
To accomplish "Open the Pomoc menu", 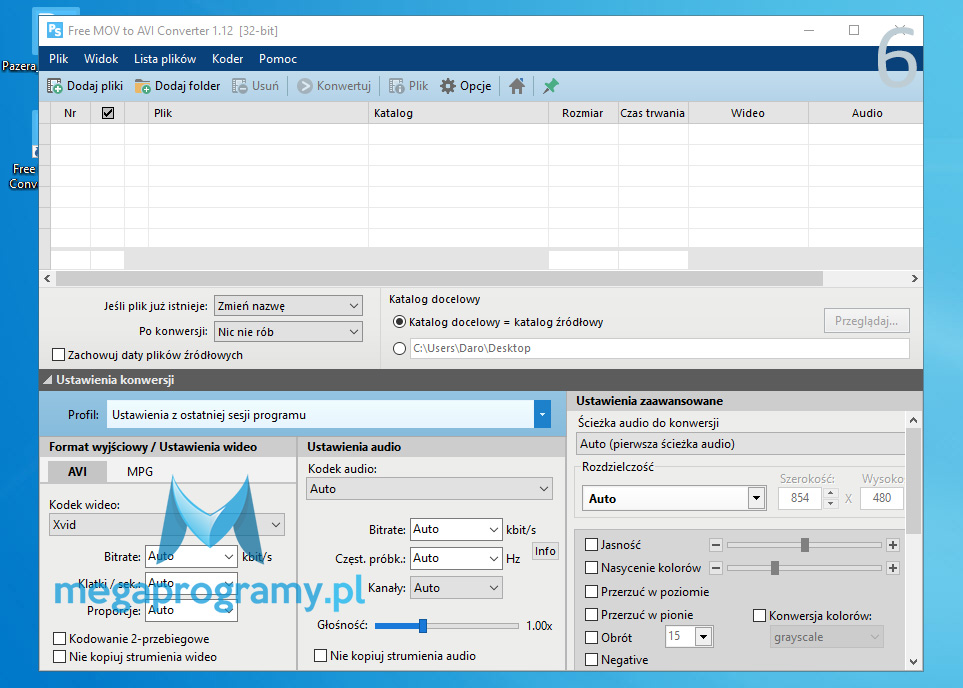I will coord(278,59).
